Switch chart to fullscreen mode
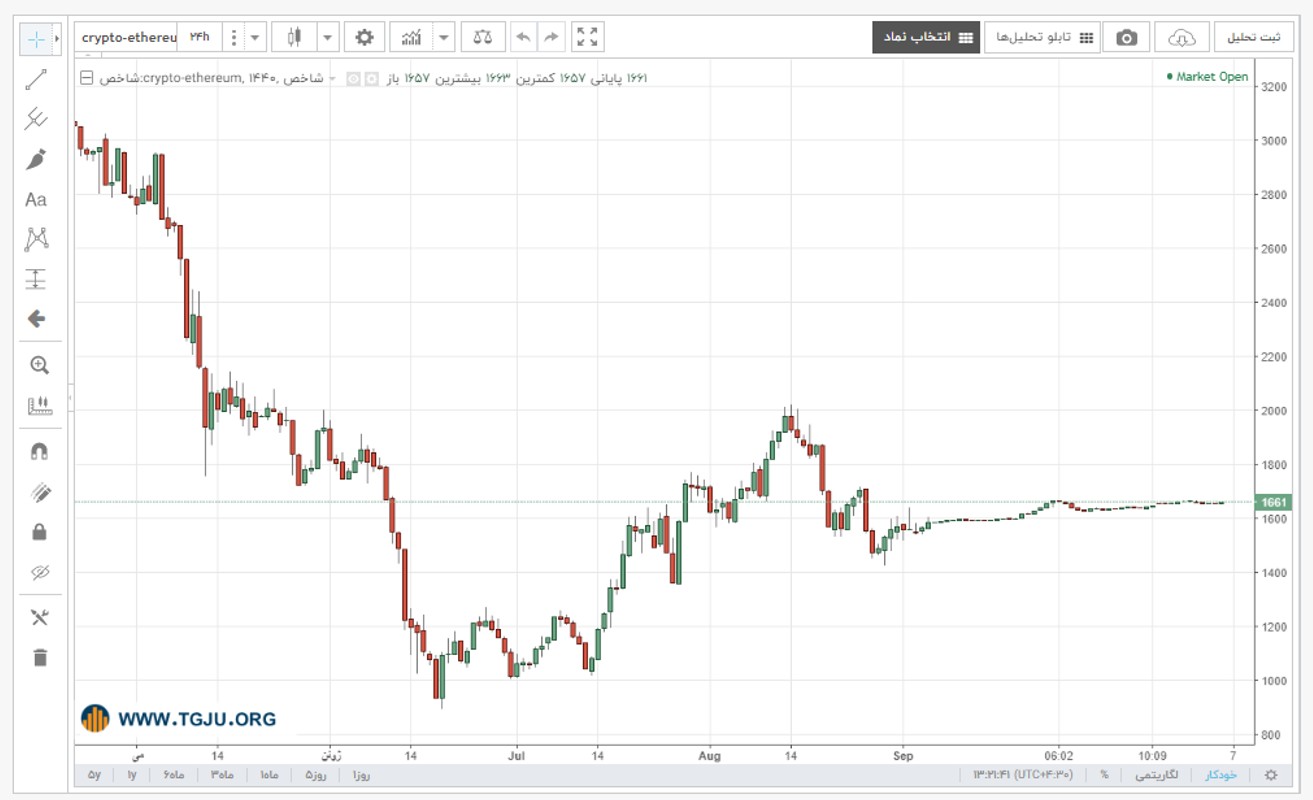Image resolution: width=1313 pixels, height=800 pixels. pos(588,38)
